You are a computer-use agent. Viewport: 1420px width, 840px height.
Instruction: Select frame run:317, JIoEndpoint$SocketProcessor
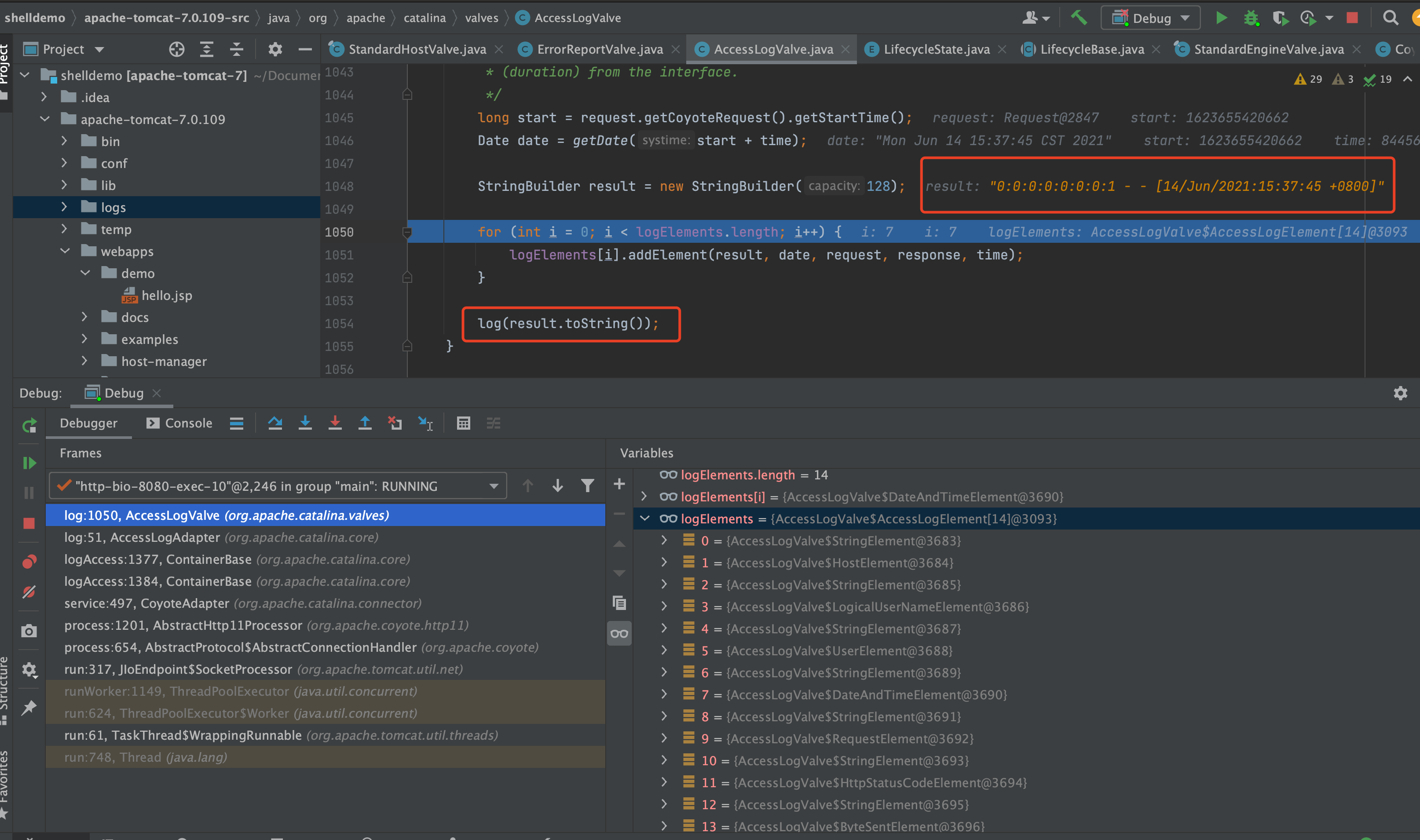tap(325, 669)
